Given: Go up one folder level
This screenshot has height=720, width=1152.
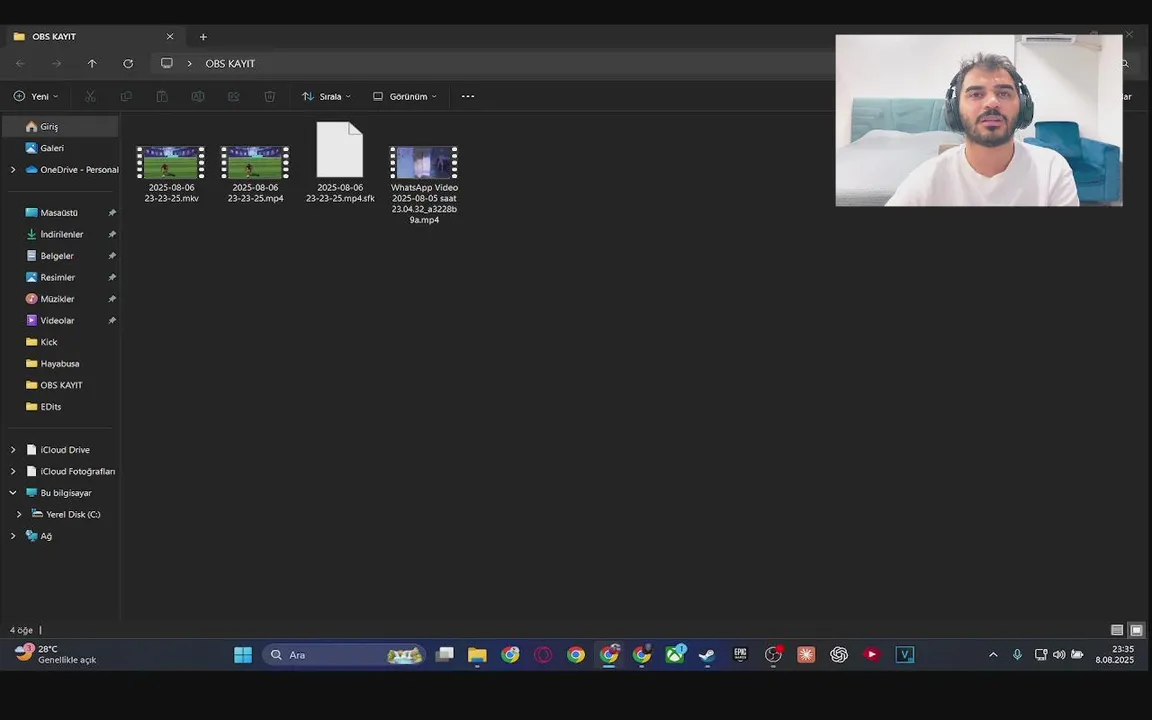Looking at the screenshot, I should (92, 64).
